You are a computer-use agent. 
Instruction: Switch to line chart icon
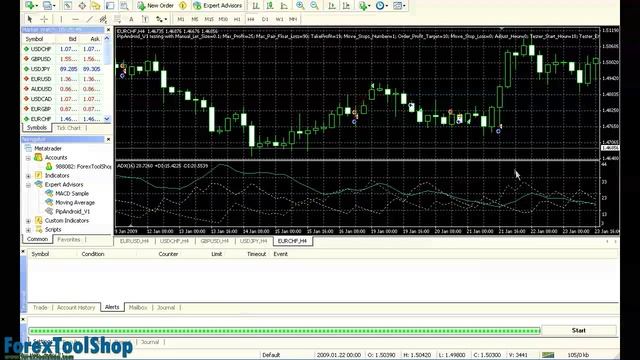point(284,6)
